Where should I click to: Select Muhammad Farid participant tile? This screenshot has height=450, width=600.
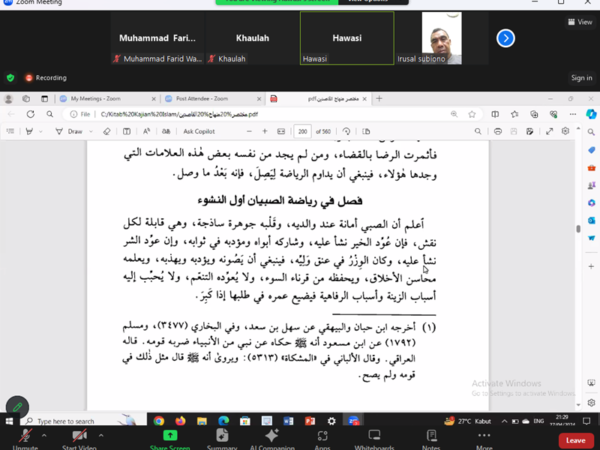point(157,38)
